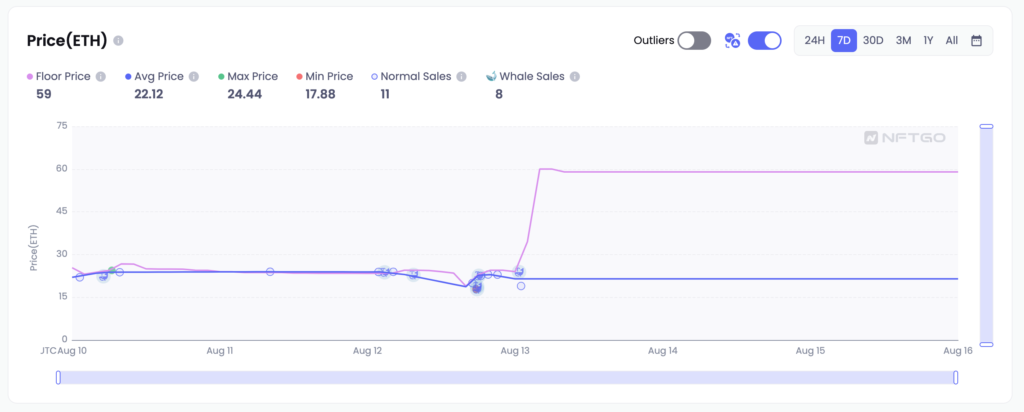Click the horizontal time range slider bar

tap(507, 377)
